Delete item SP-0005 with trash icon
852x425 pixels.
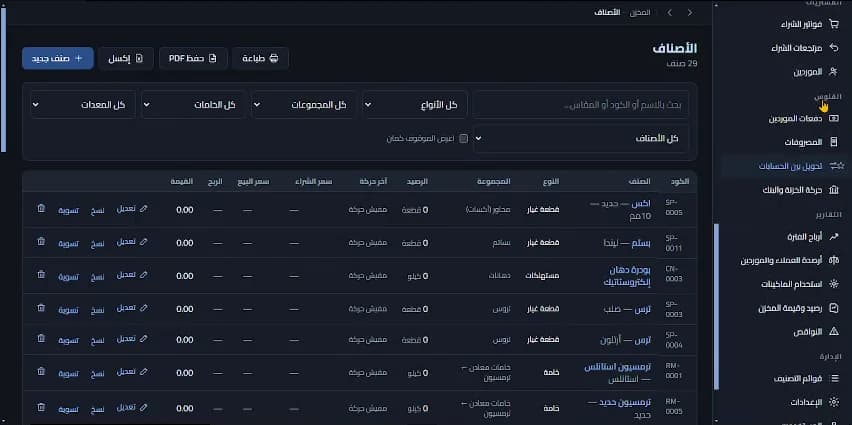pos(41,208)
